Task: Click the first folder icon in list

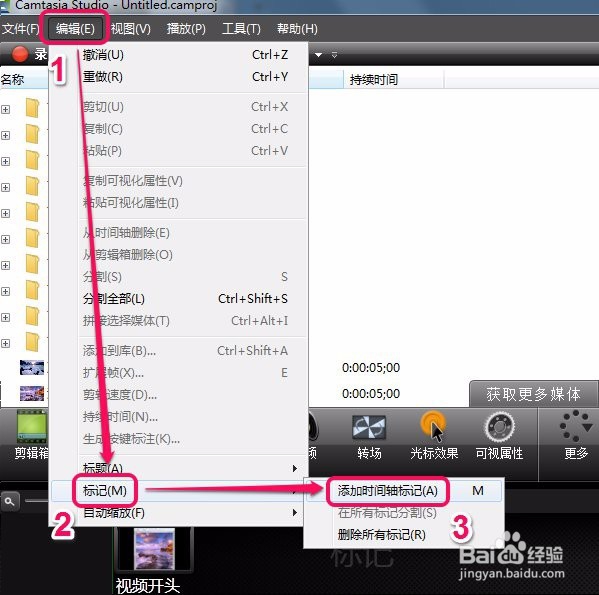Action: coord(32,108)
